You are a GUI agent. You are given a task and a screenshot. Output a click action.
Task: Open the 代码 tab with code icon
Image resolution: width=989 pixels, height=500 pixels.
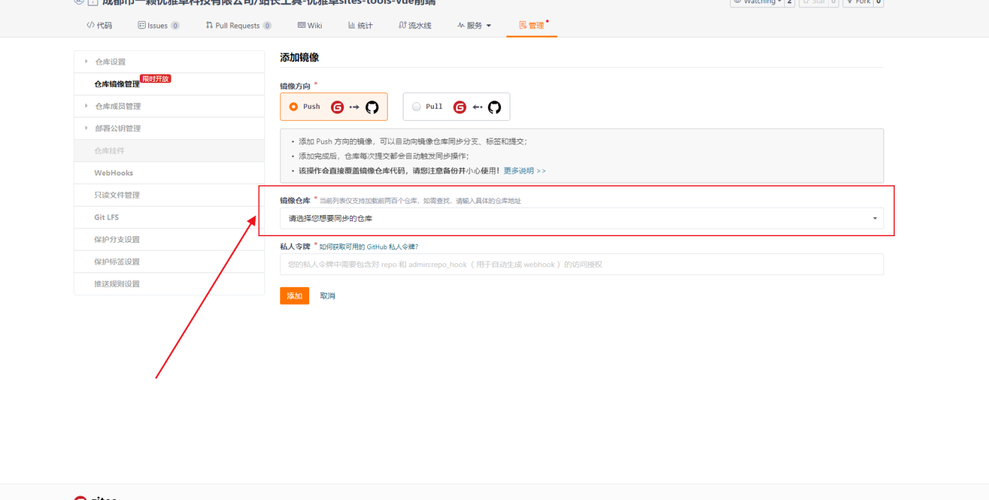tap(99, 26)
